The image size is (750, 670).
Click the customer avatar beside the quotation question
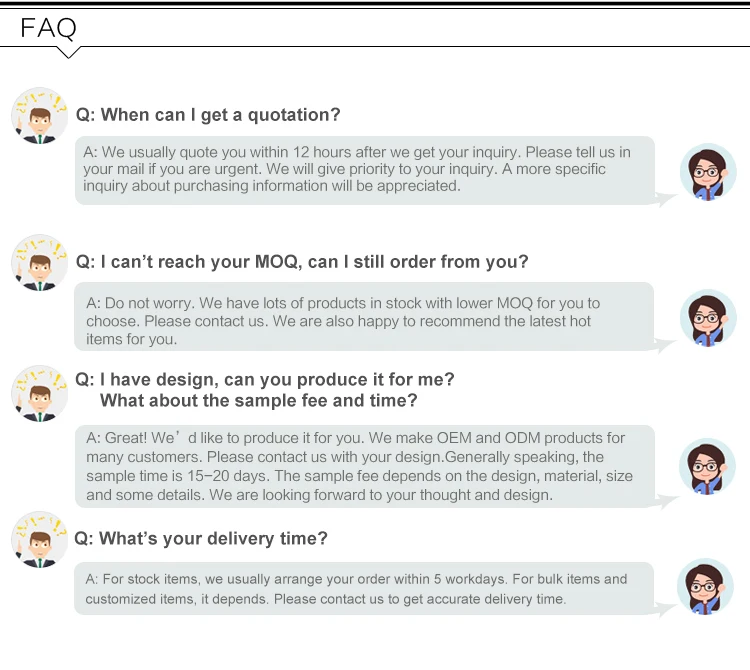click(39, 115)
